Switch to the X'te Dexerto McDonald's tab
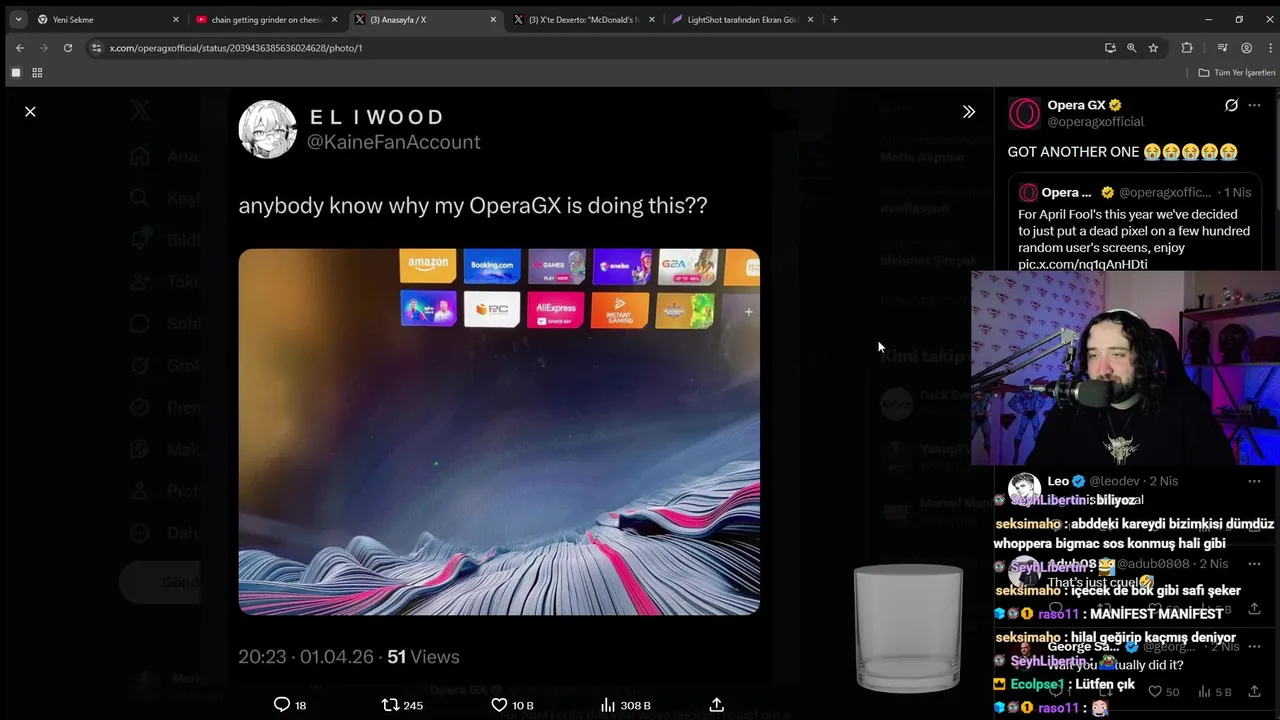Screen dimensions: 1280x720 click(x=584, y=19)
